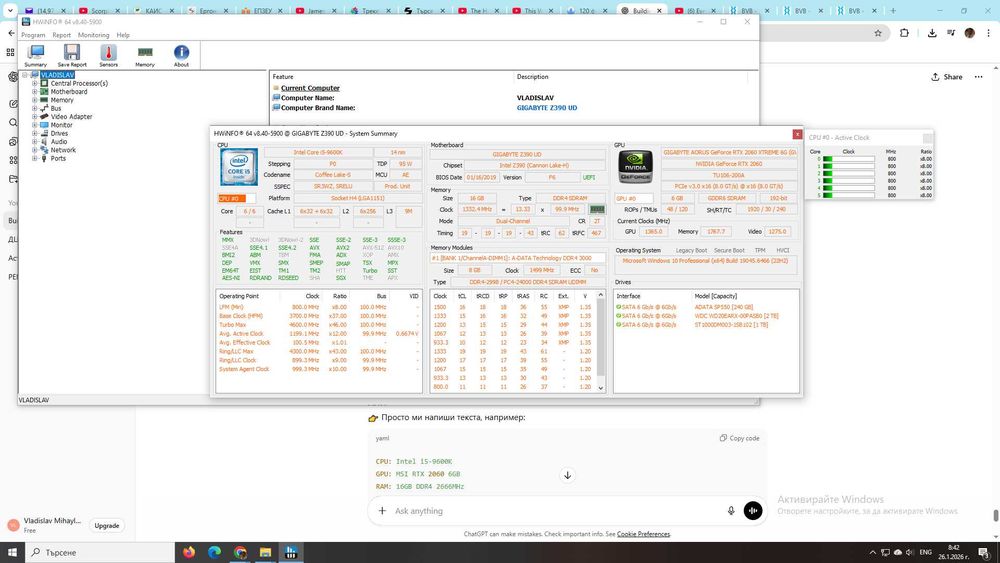The height and width of the screenshot is (563, 1000).
Task: Open Firefox from the taskbar
Action: click(x=189, y=552)
